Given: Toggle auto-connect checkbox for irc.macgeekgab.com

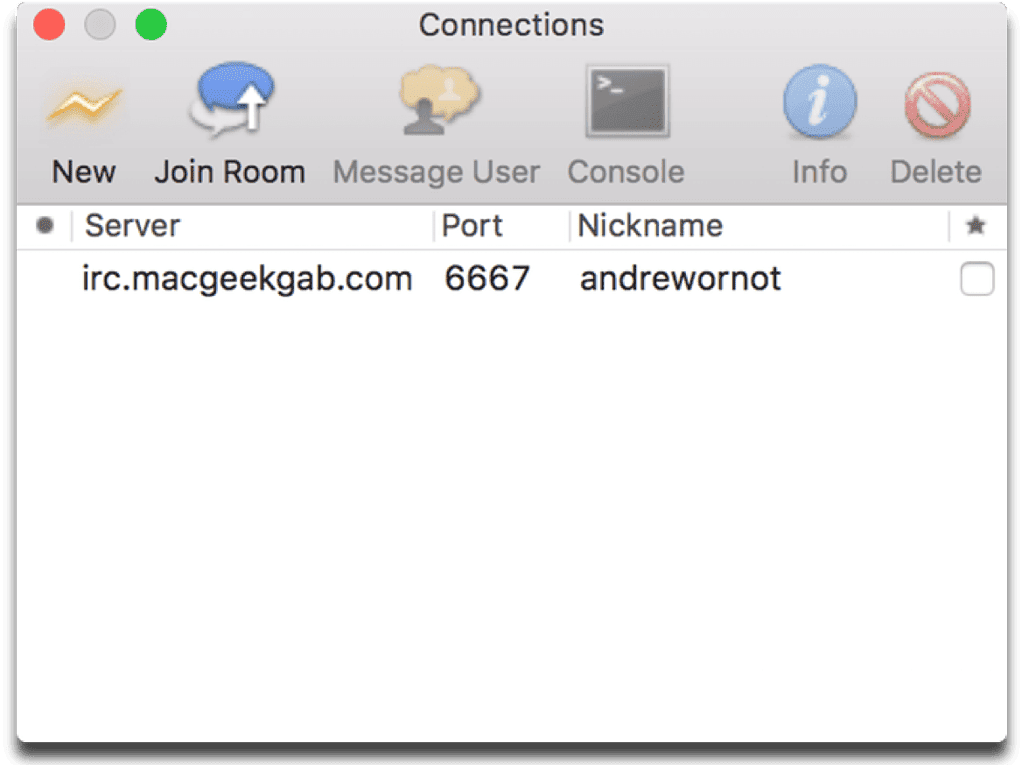Looking at the screenshot, I should pos(976,279).
